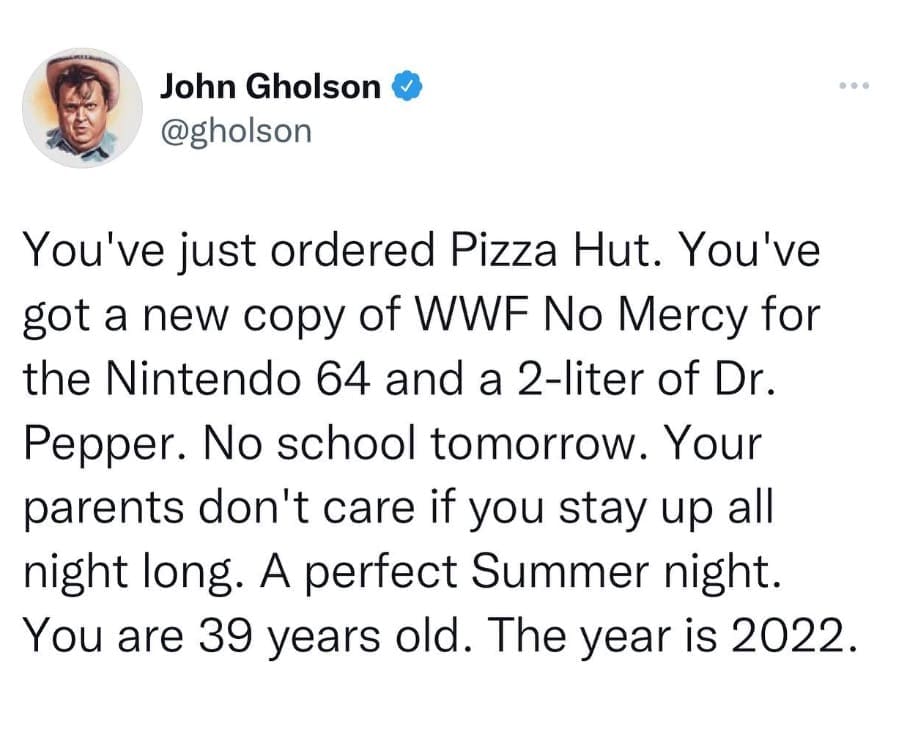This screenshot has height=750, width=898.
Task: Click "39 years old" in the tweet
Action: (361, 638)
